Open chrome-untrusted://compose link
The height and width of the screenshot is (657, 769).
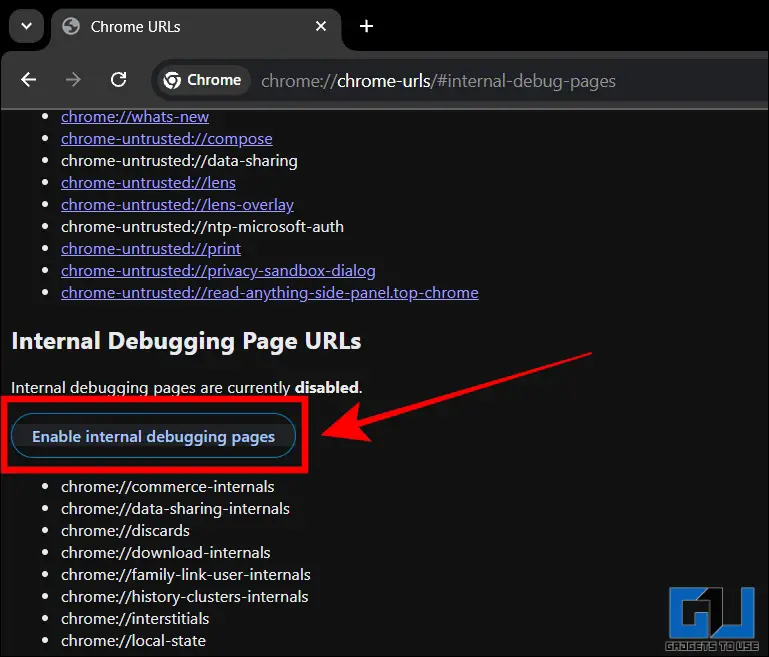[x=166, y=139]
